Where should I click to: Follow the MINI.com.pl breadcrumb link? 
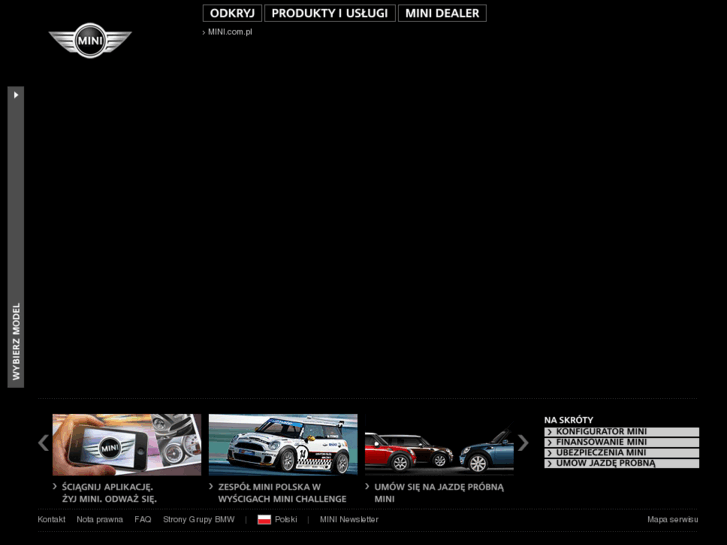coord(230,32)
